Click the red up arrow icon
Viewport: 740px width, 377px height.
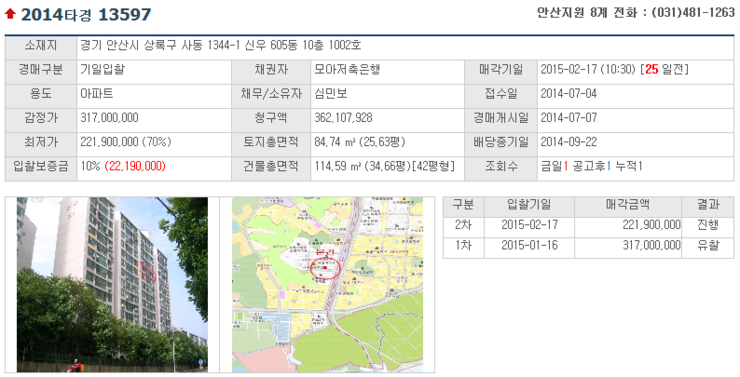pyautogui.click(x=10, y=14)
